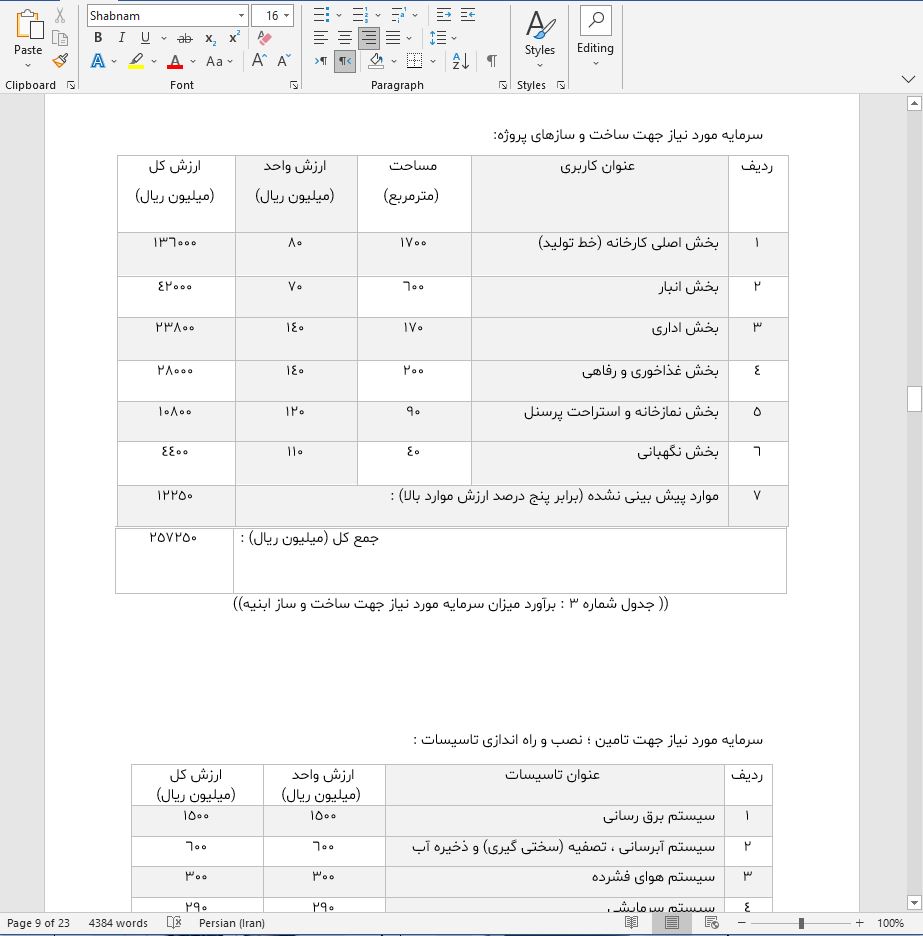Click the Paste clipboard icon
Image resolution: width=923 pixels, height=936 pixels.
point(28,24)
